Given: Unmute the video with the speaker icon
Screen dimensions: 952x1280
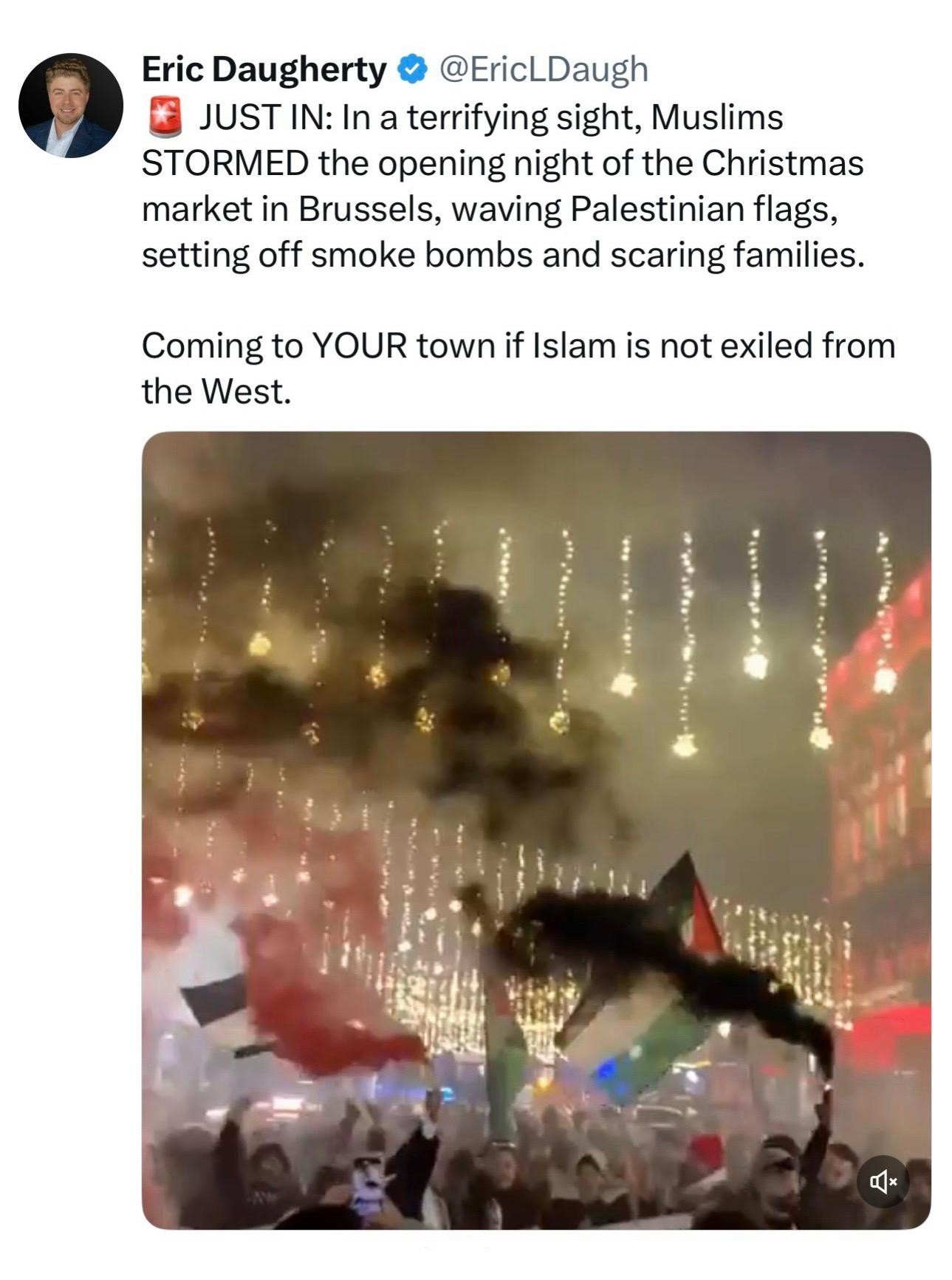Looking at the screenshot, I should [x=883, y=1182].
